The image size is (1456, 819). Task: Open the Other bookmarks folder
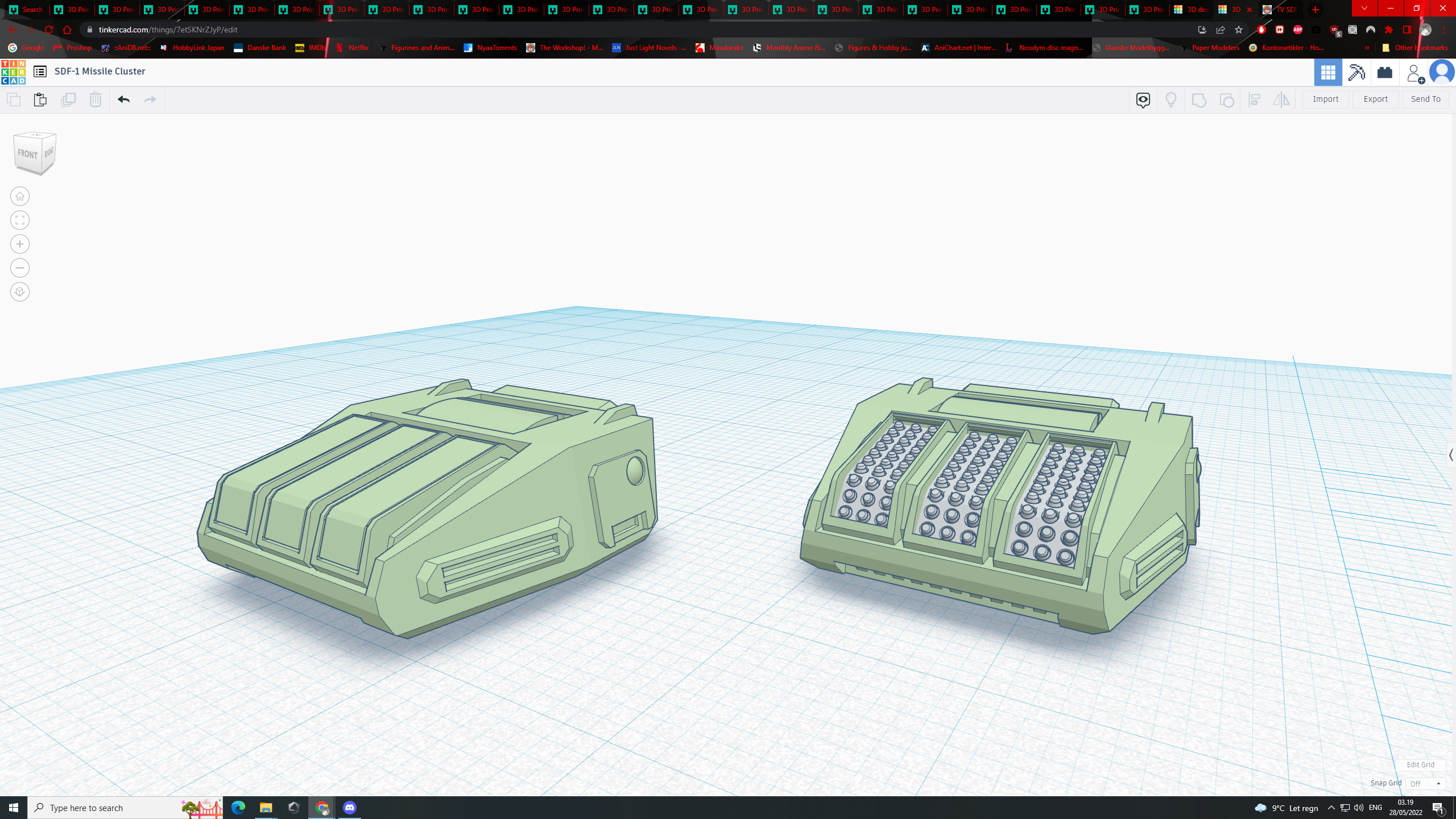1414,48
